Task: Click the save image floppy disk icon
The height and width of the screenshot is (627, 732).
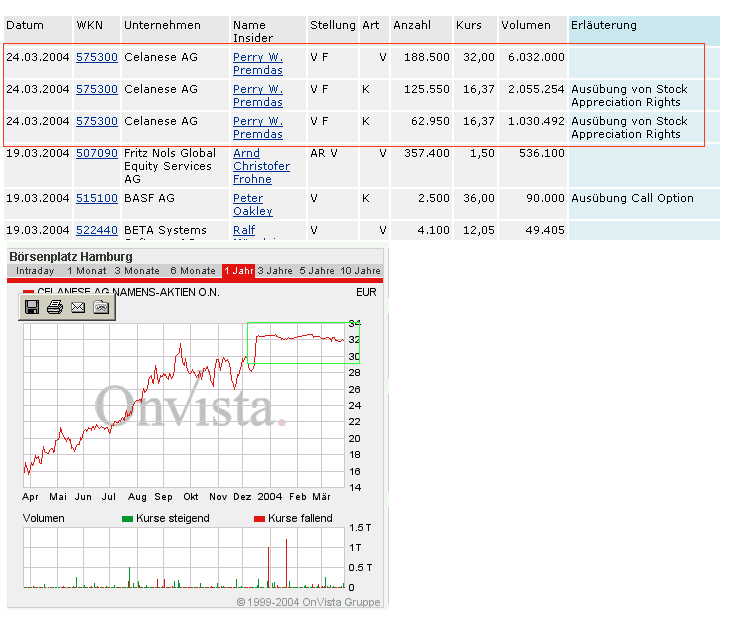Action: tap(32, 307)
